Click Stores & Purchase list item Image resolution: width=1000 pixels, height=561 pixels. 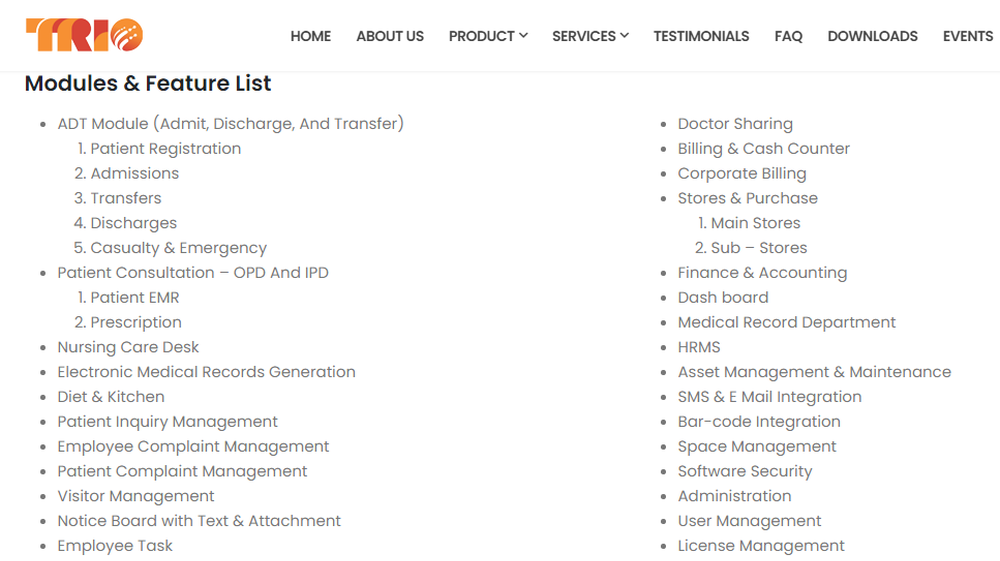[747, 198]
